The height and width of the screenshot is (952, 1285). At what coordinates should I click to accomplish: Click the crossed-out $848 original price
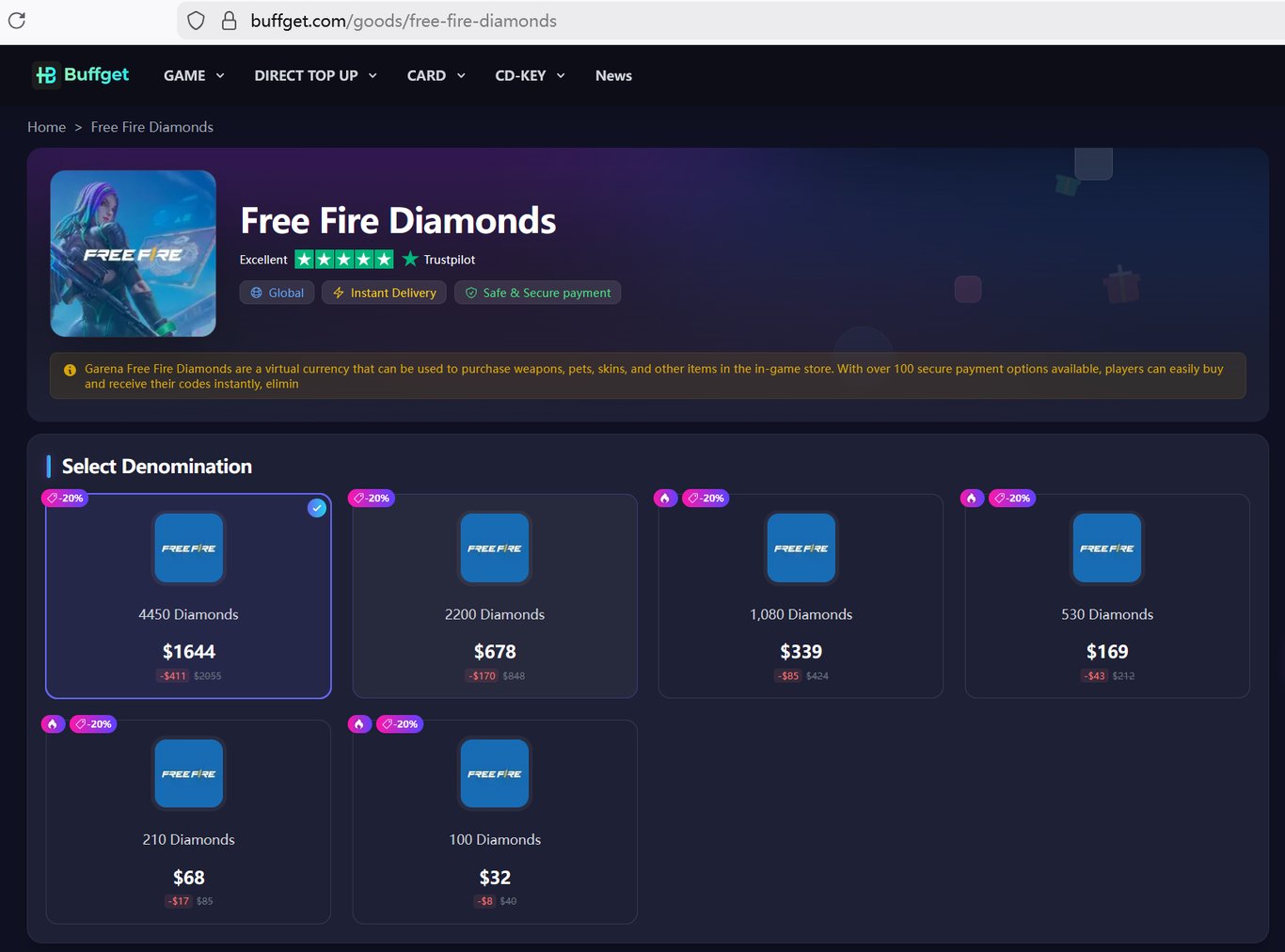(514, 675)
